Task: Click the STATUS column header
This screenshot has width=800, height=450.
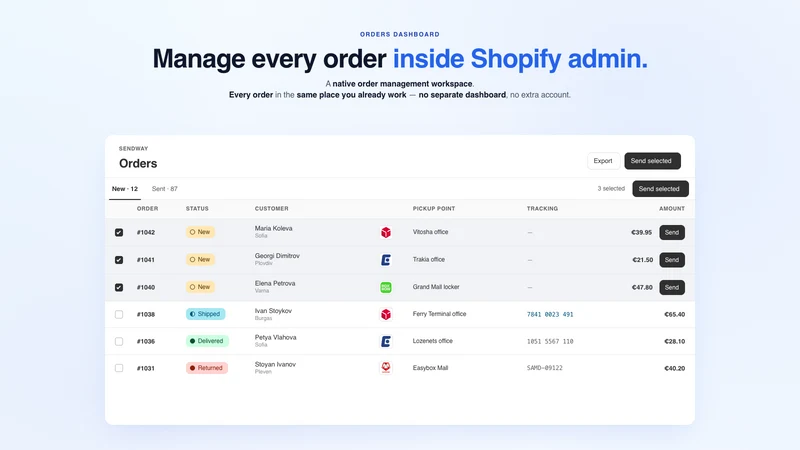Action: click(197, 209)
